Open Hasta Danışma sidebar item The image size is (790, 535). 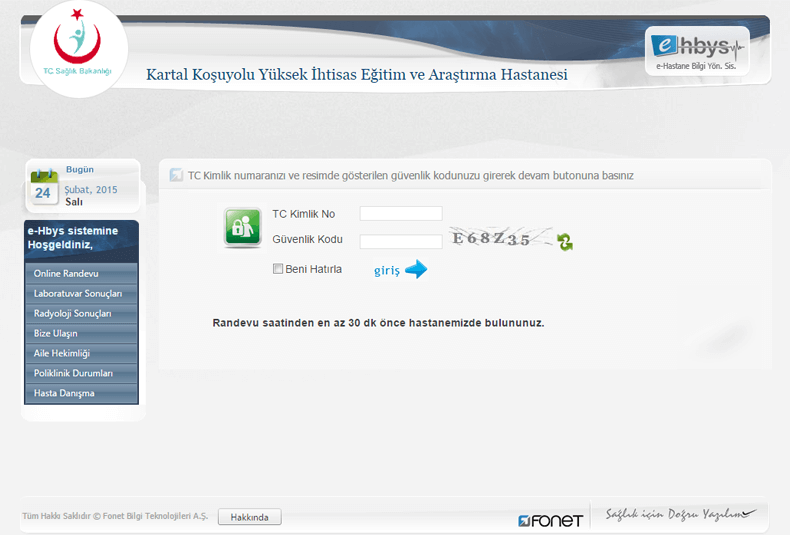click(81, 393)
